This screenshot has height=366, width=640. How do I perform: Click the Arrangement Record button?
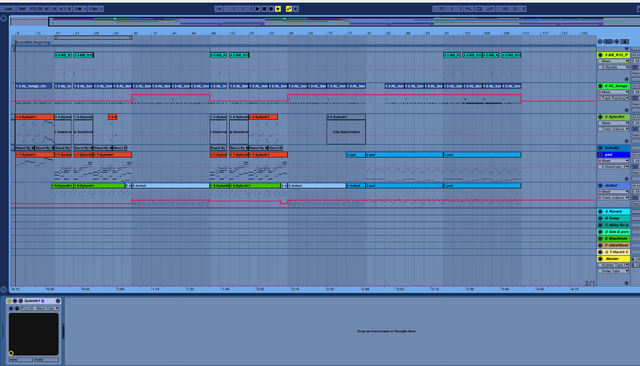pos(271,9)
